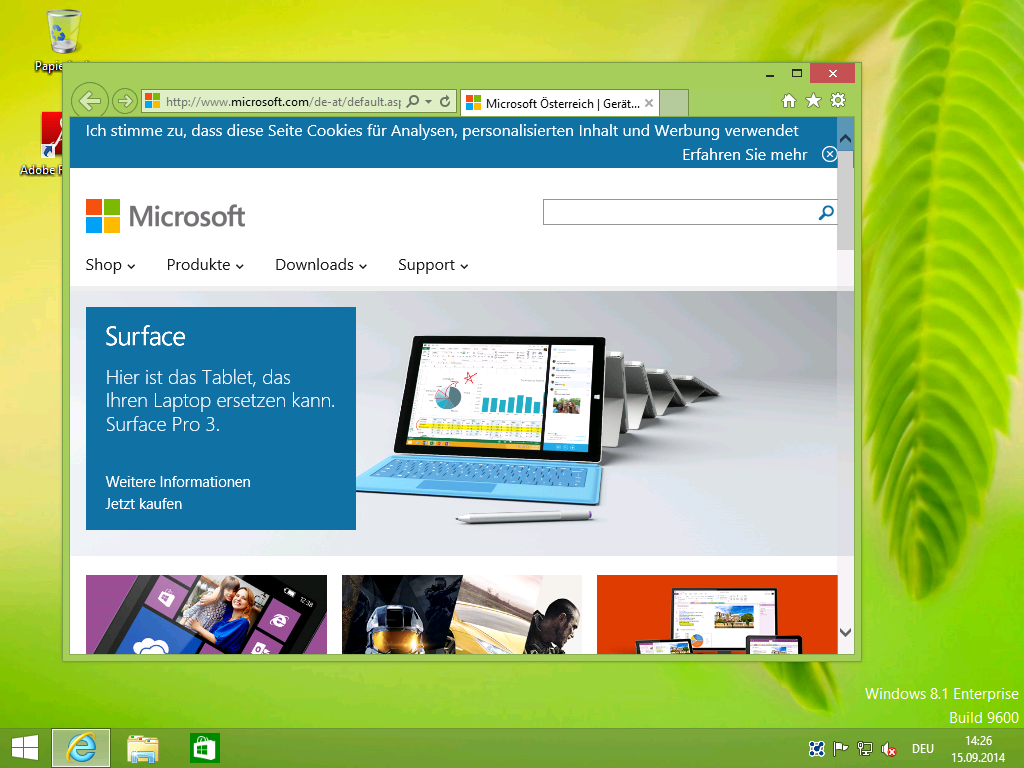
Task: Open the Windows Store taskbar icon
Action: (x=204, y=748)
